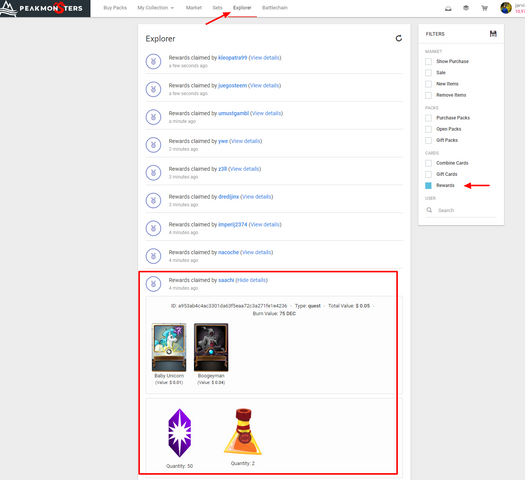Open the Buy Packs menu
The image size is (525, 480).
pyautogui.click(x=115, y=8)
